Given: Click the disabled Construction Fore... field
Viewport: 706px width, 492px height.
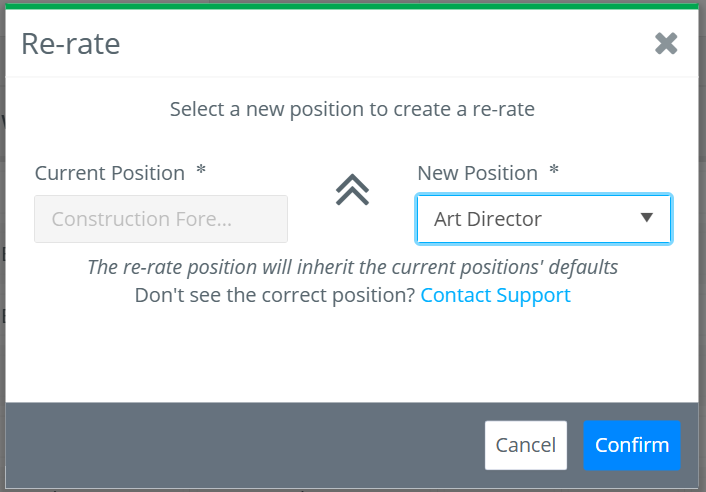Looking at the screenshot, I should coord(161,219).
